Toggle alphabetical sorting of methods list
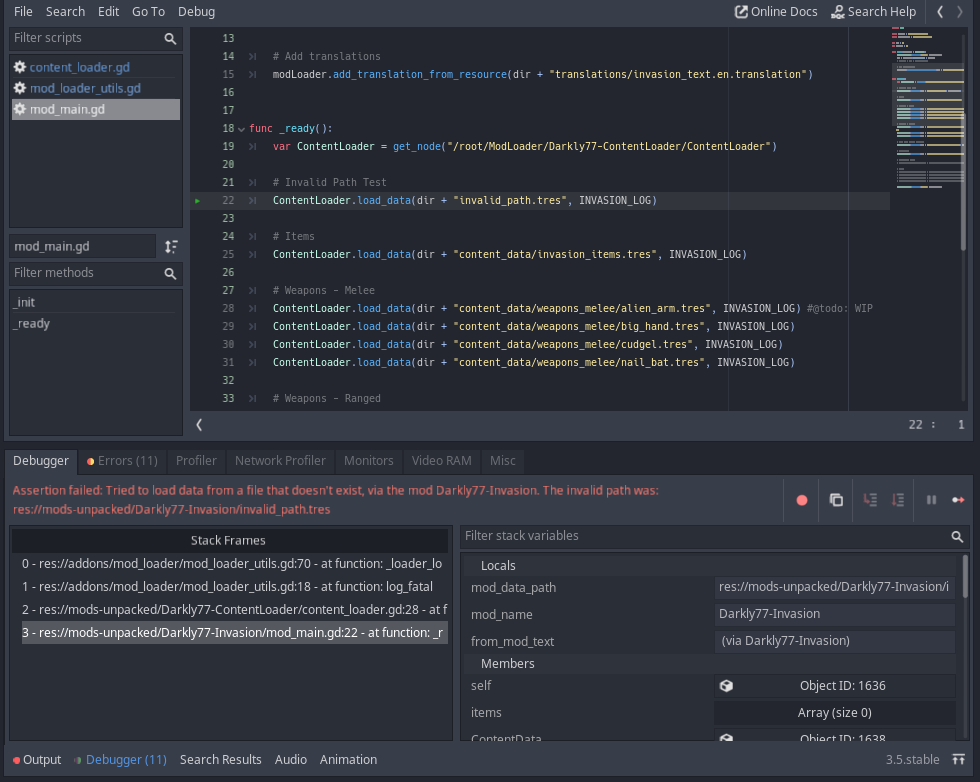This screenshot has height=782, width=980. tap(171, 246)
